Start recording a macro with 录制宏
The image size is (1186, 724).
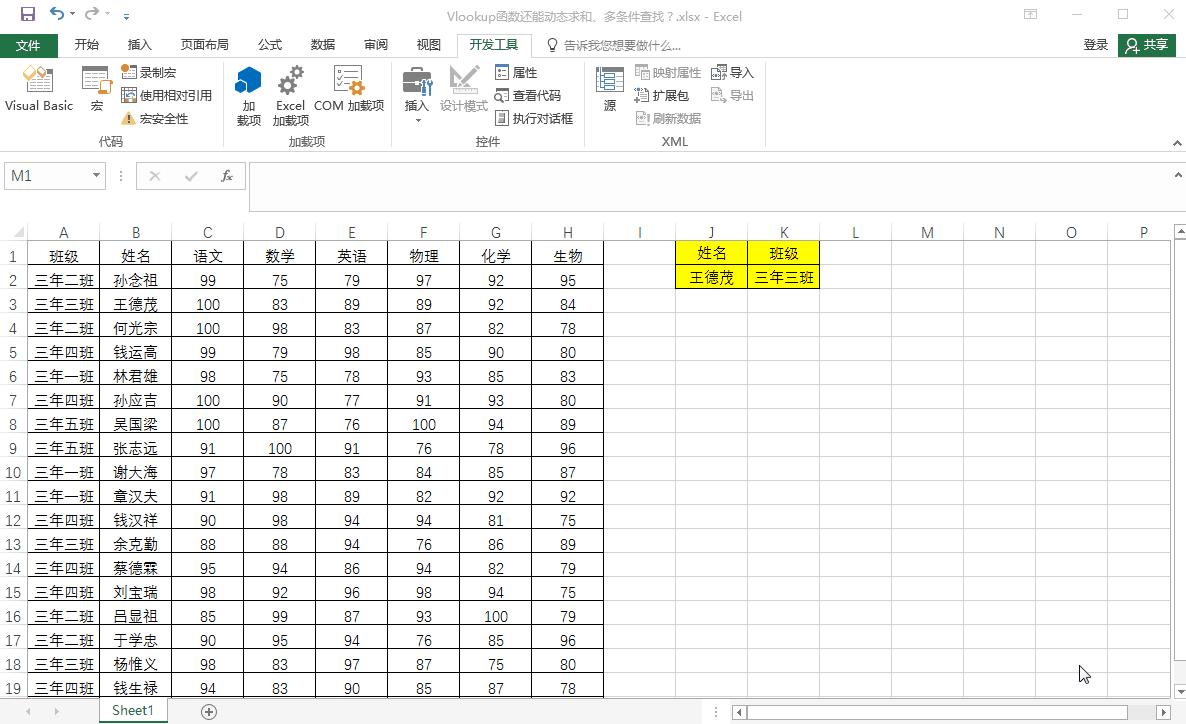[148, 72]
